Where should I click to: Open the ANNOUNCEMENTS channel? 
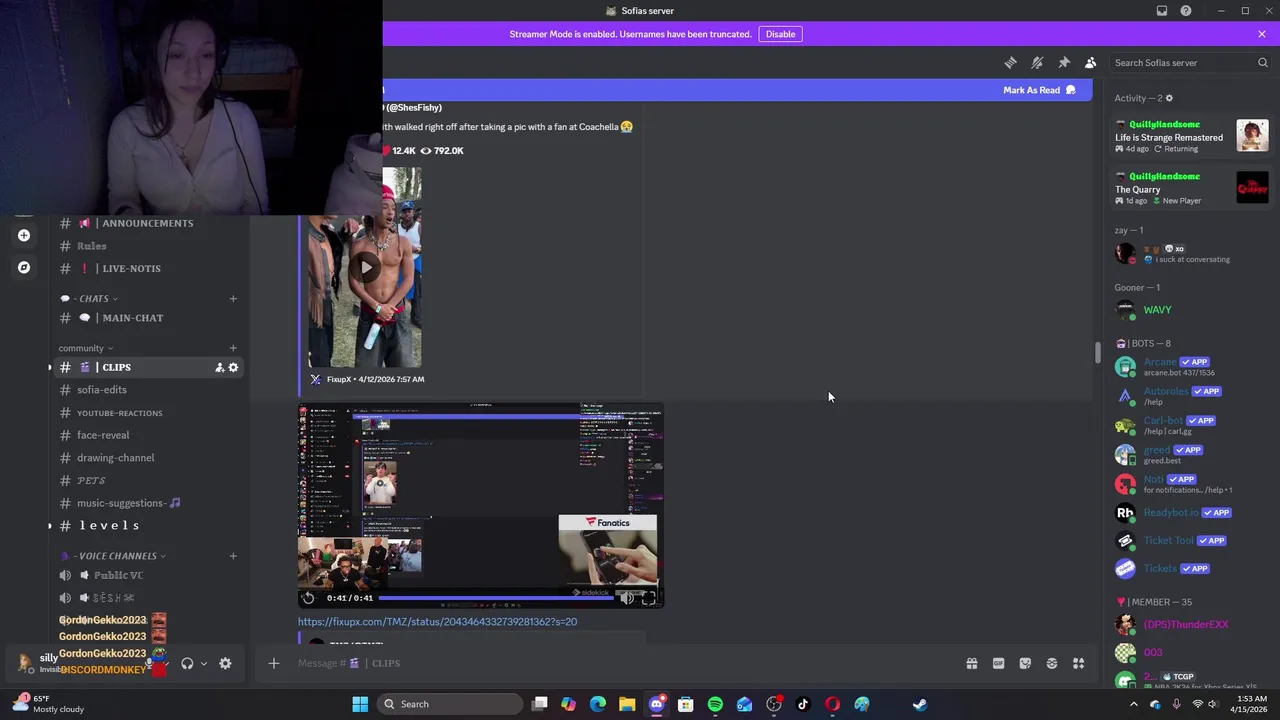click(x=147, y=223)
